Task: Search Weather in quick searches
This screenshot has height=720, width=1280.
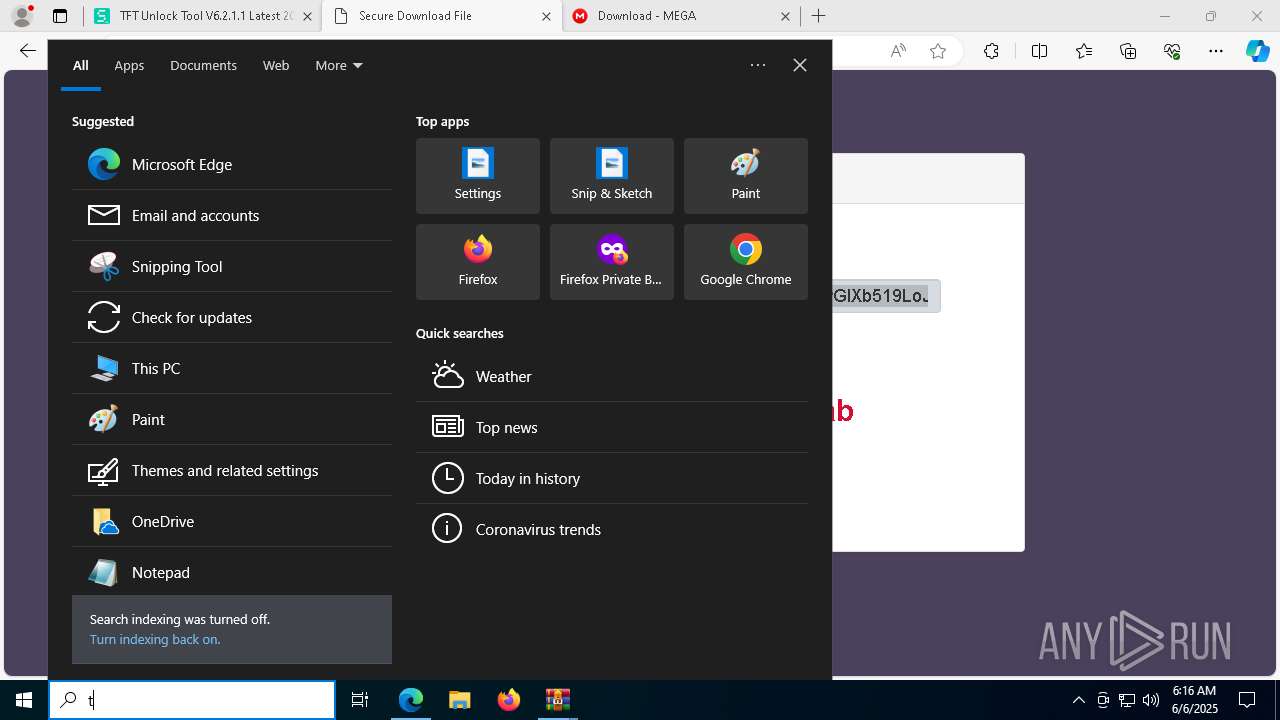Action: [x=612, y=376]
